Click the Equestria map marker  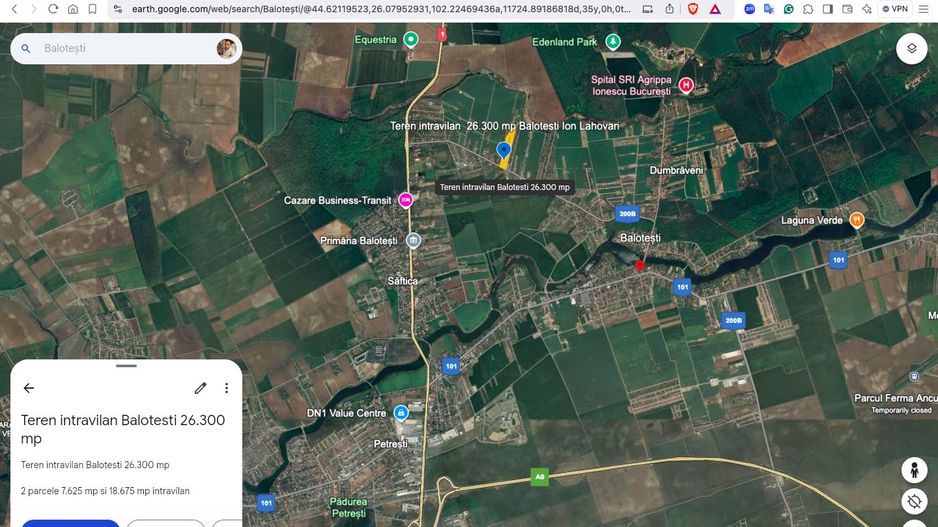(x=410, y=39)
